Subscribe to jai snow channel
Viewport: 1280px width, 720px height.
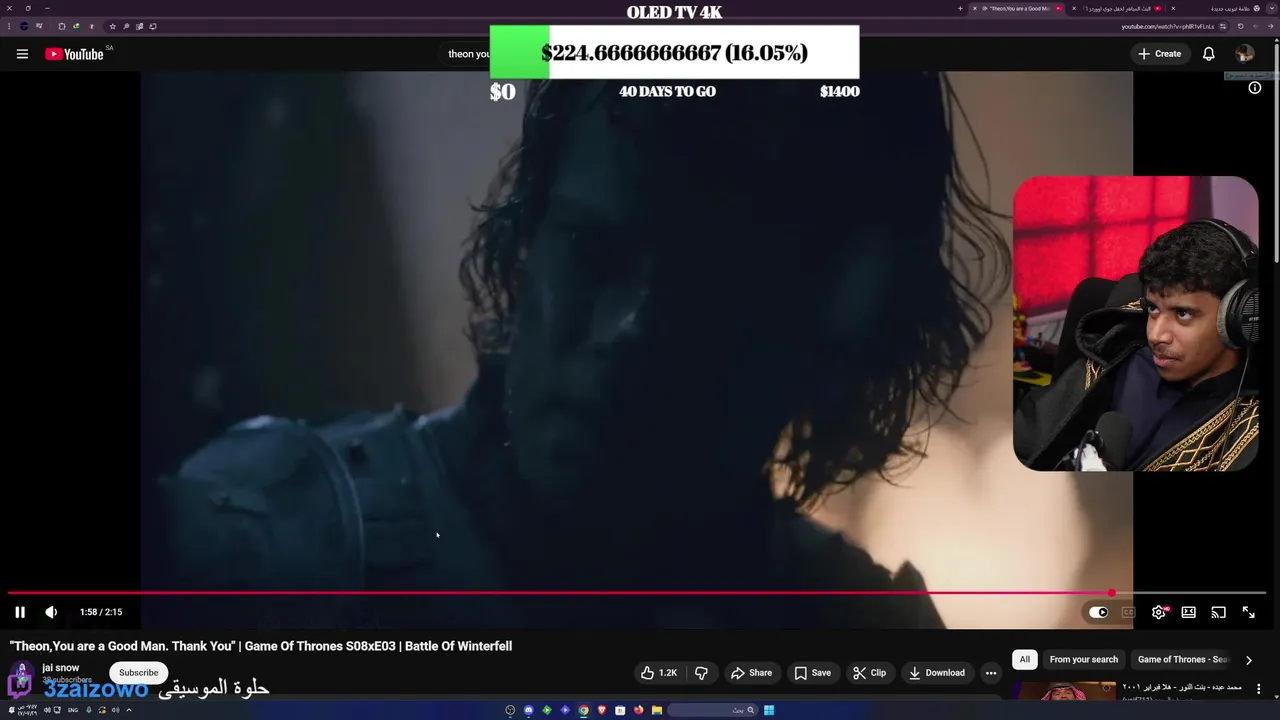(139, 673)
